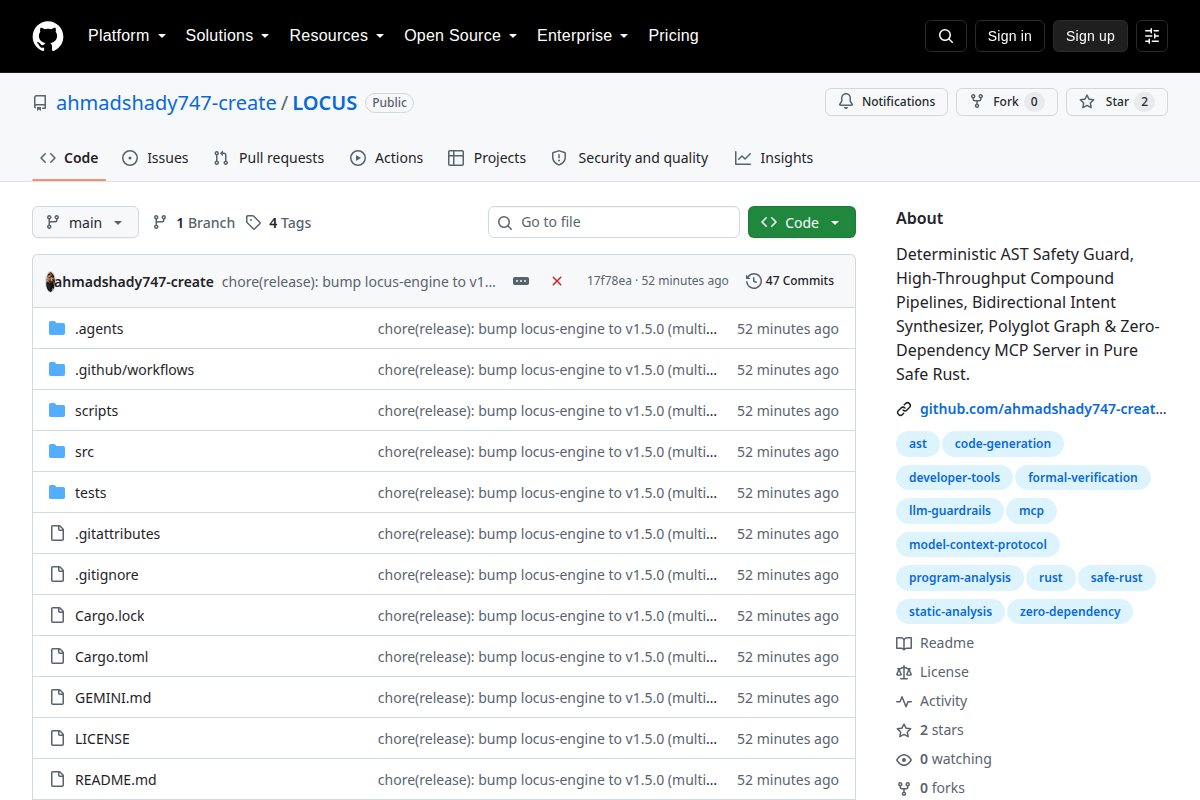The height and width of the screenshot is (800, 1200).
Task: Expand the Platform menu
Action: tap(128, 36)
